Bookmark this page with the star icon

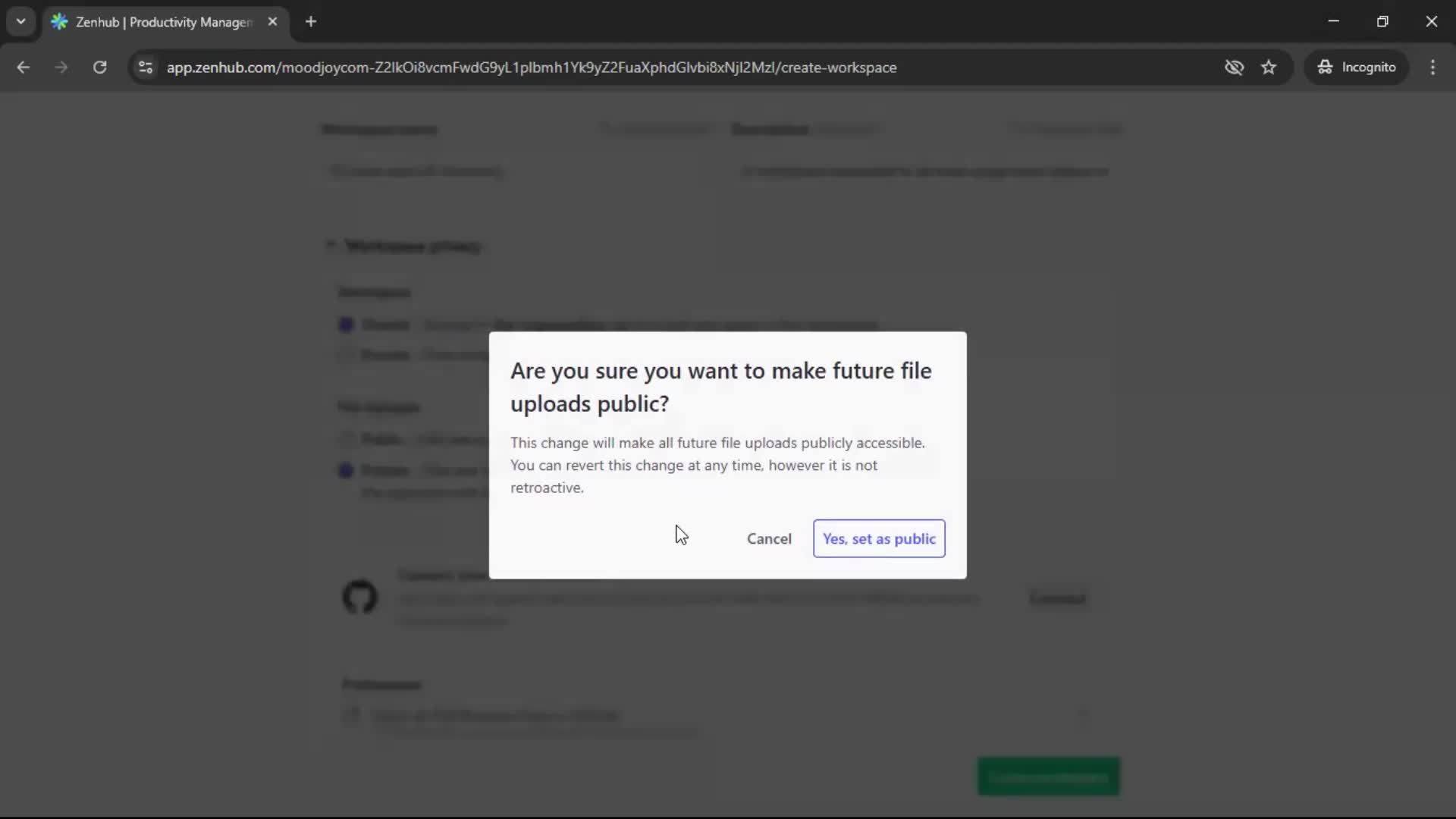pos(1269,67)
